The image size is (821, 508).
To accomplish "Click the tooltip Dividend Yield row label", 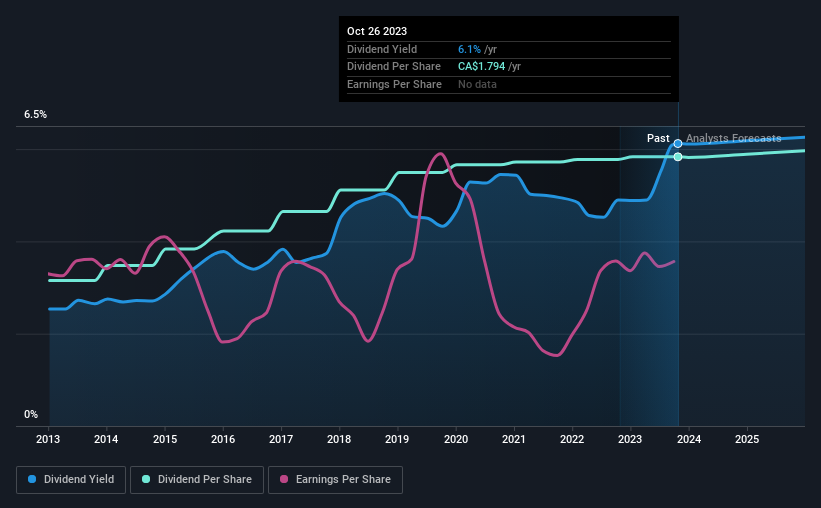I will pyautogui.click(x=382, y=49).
